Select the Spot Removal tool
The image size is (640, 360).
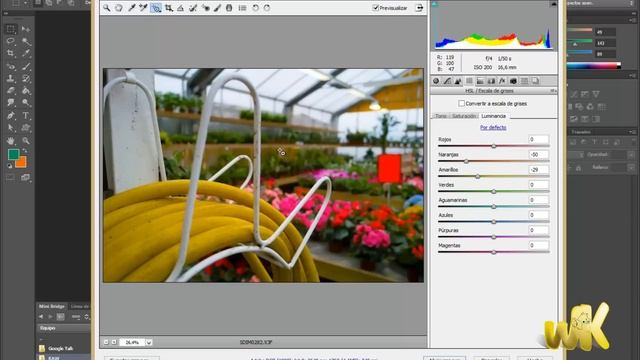point(193,8)
